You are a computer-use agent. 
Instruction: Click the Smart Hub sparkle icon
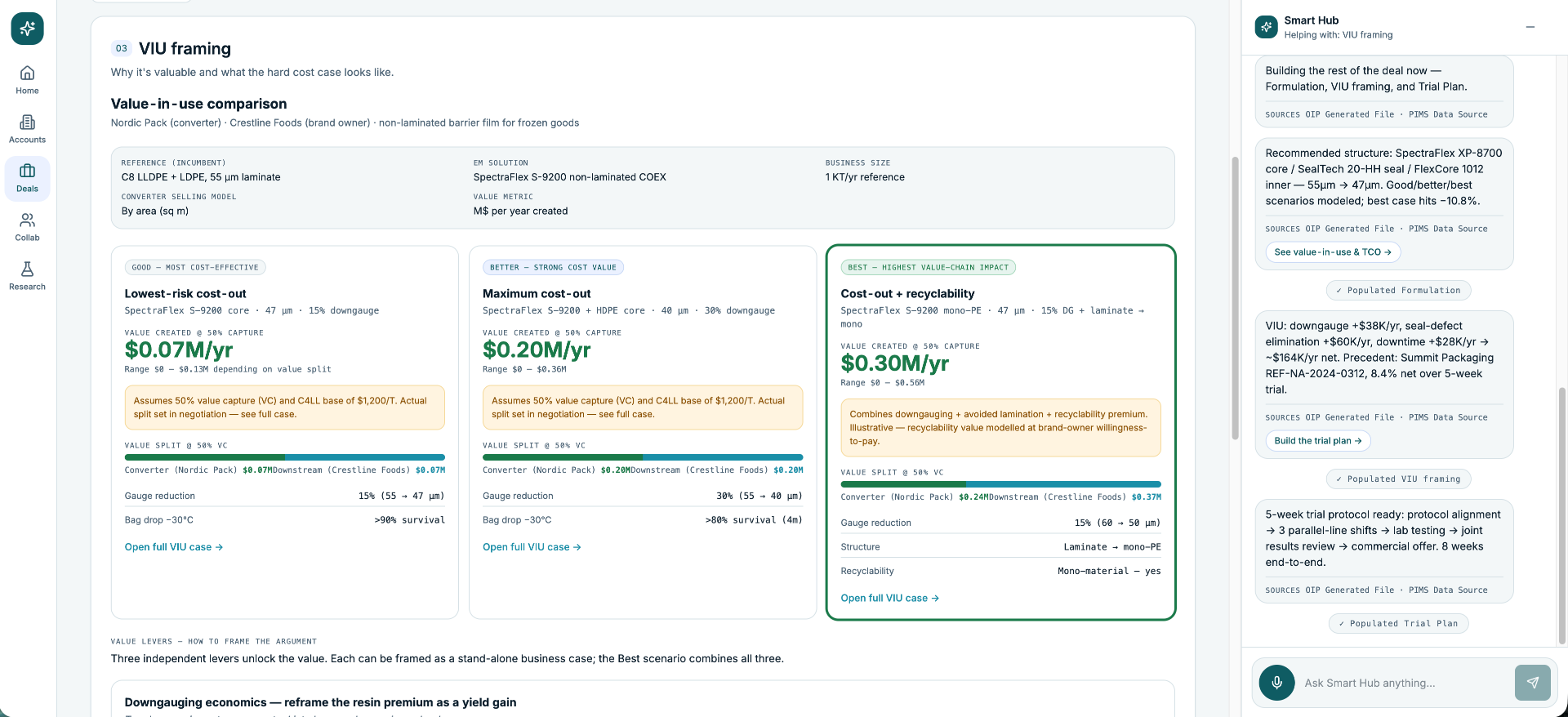[1266, 27]
